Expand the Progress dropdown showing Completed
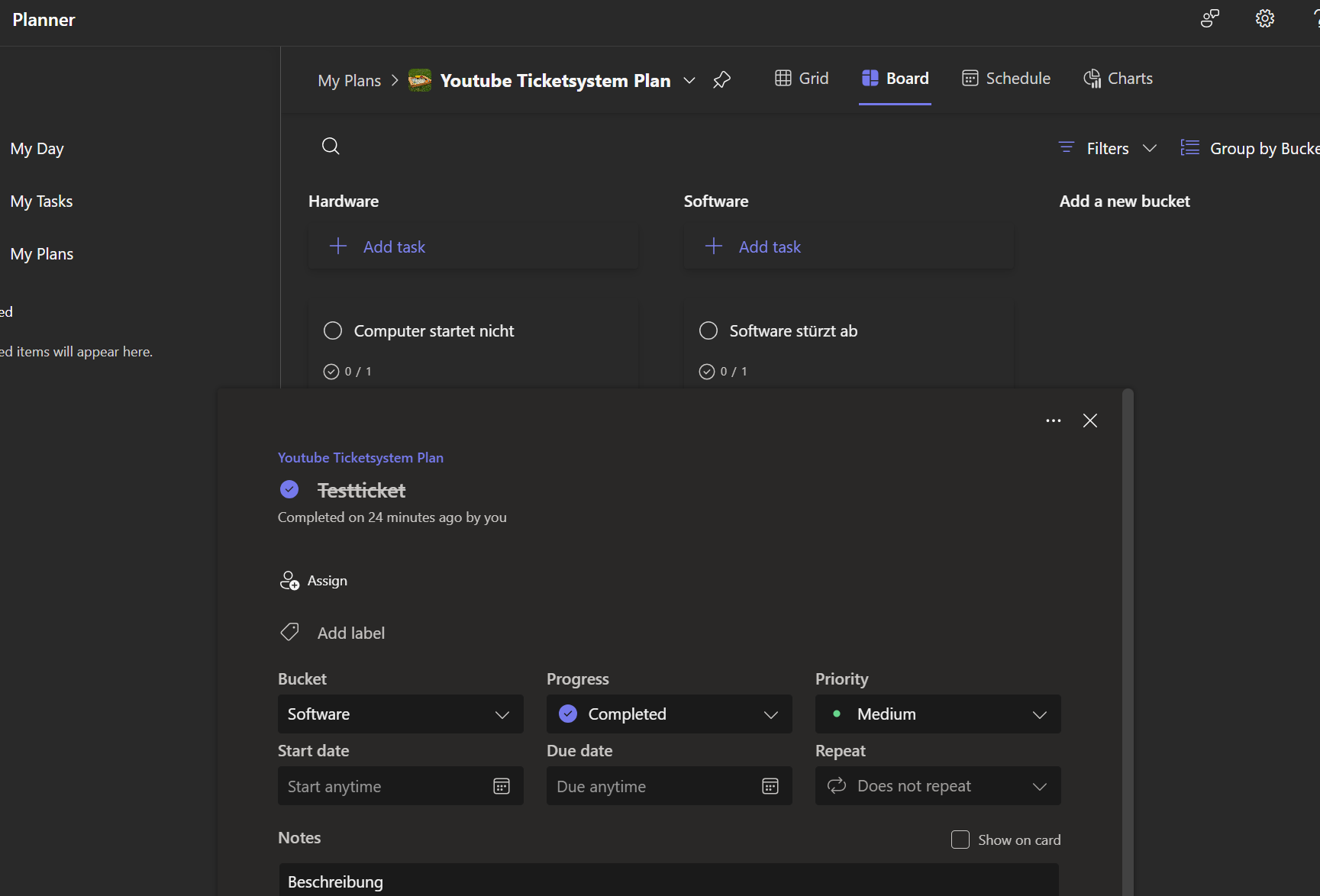Image resolution: width=1320 pixels, height=896 pixels. pos(669,714)
